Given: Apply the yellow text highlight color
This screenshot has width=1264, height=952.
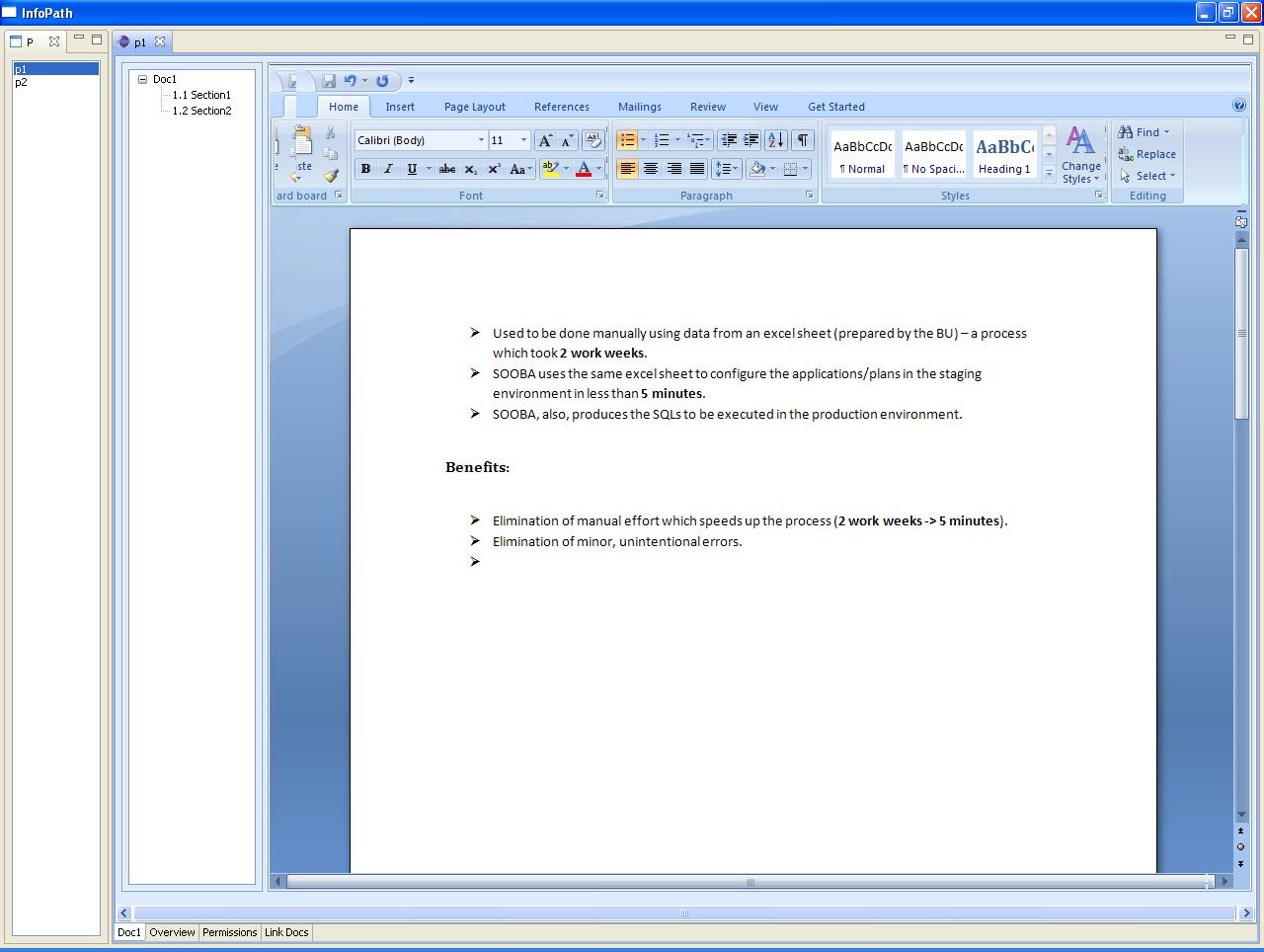Looking at the screenshot, I should click(551, 169).
